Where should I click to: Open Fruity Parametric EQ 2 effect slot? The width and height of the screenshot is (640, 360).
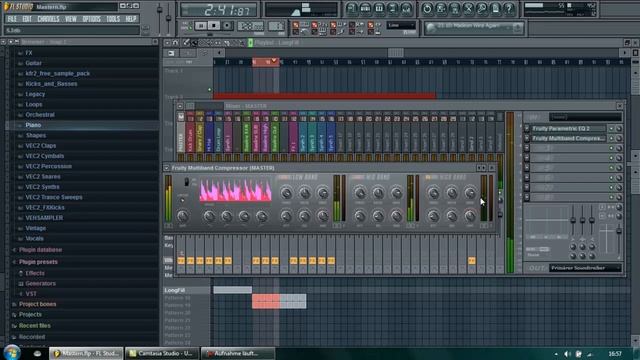click(569, 129)
